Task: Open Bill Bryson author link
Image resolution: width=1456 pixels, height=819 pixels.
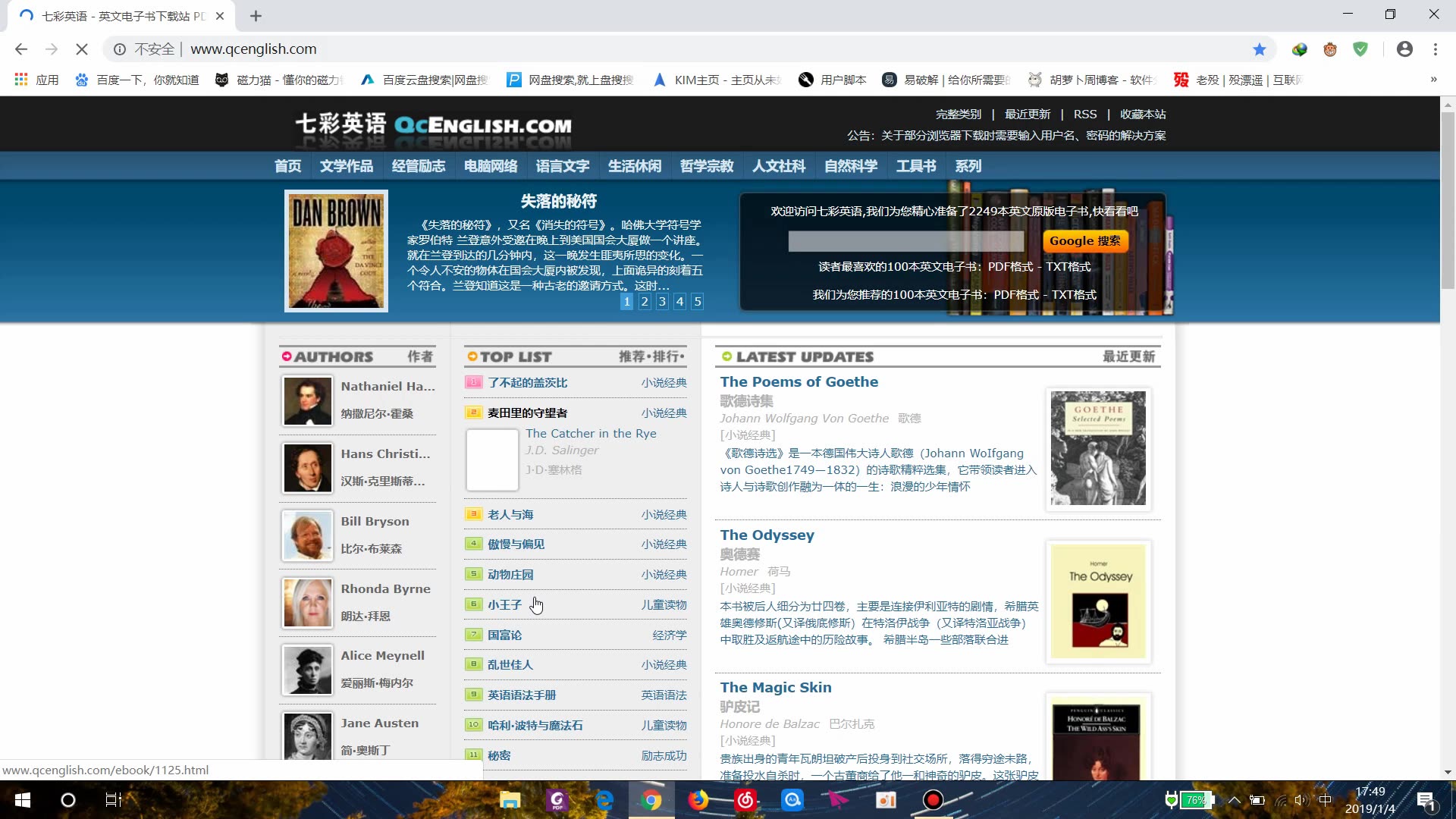Action: (375, 522)
